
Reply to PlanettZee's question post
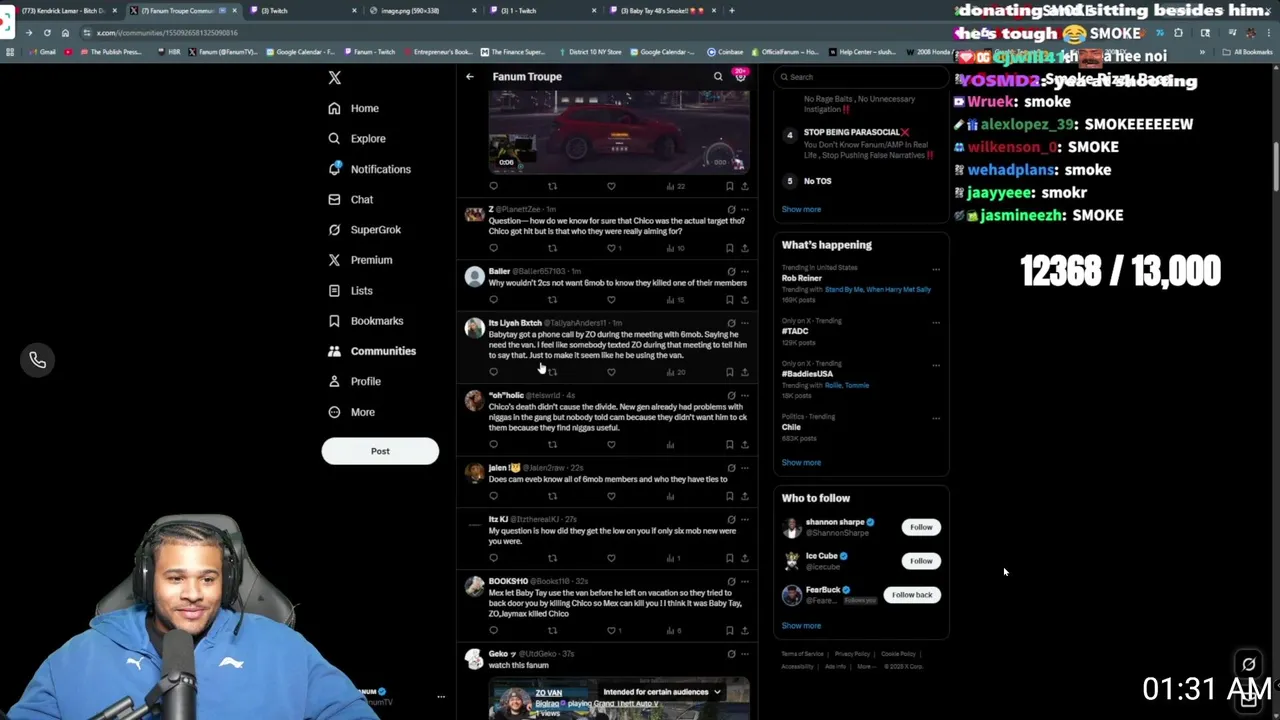[493, 248]
